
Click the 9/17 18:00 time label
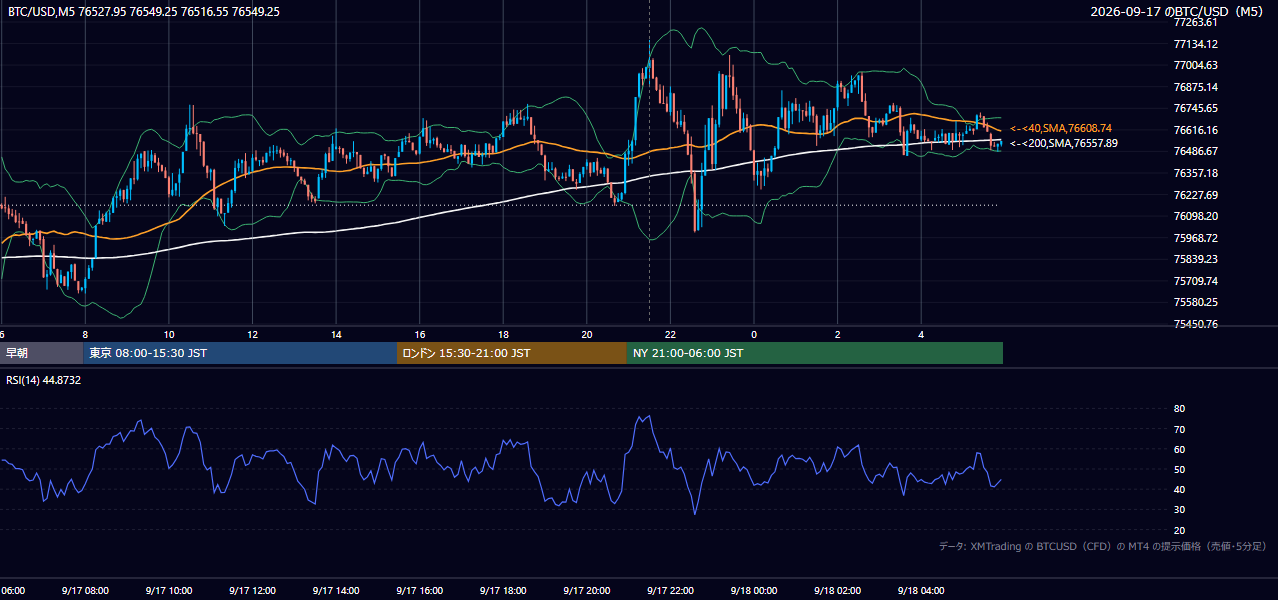[x=503, y=590]
